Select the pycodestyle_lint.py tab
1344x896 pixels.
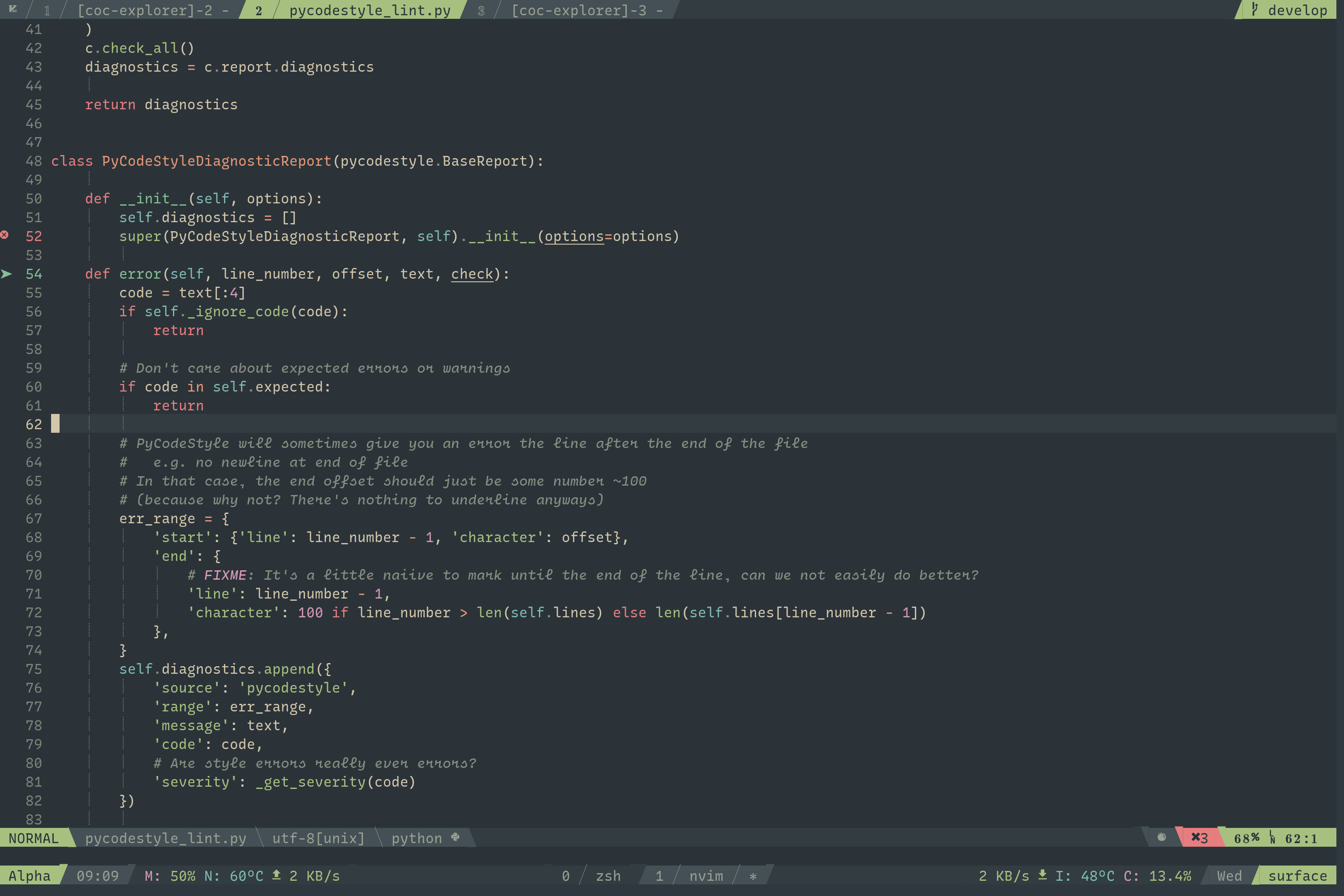point(369,10)
